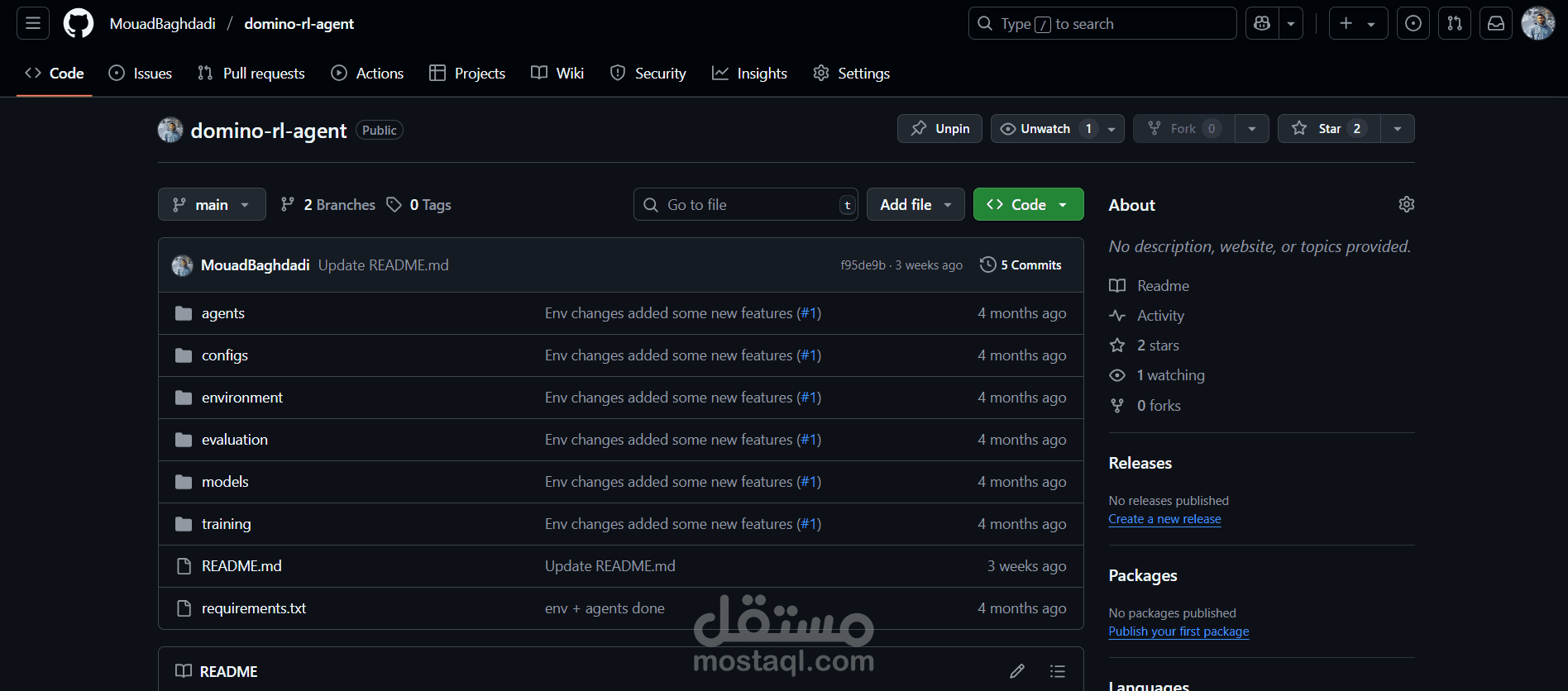The image size is (1568, 691).
Task: Edit README pencil icon
Action: [1017, 671]
